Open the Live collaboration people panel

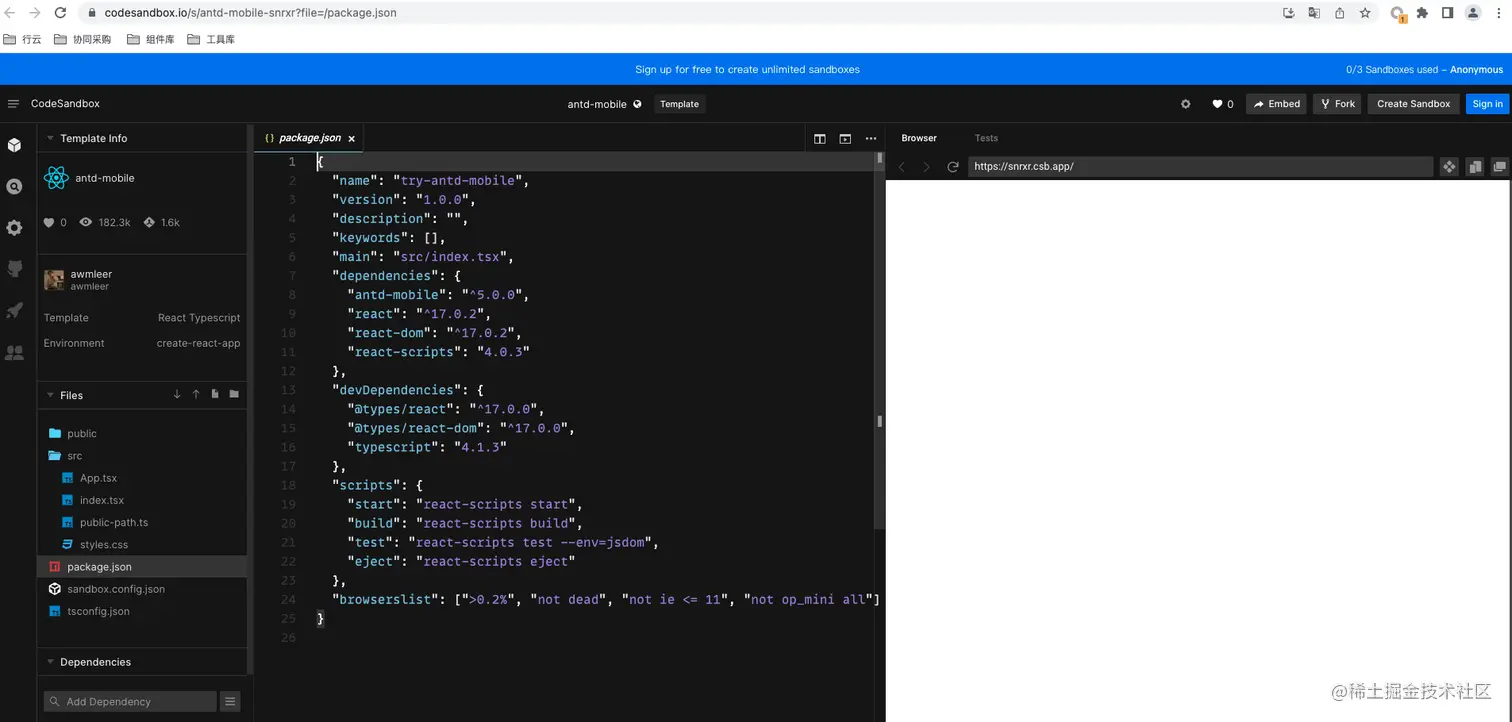pos(14,352)
